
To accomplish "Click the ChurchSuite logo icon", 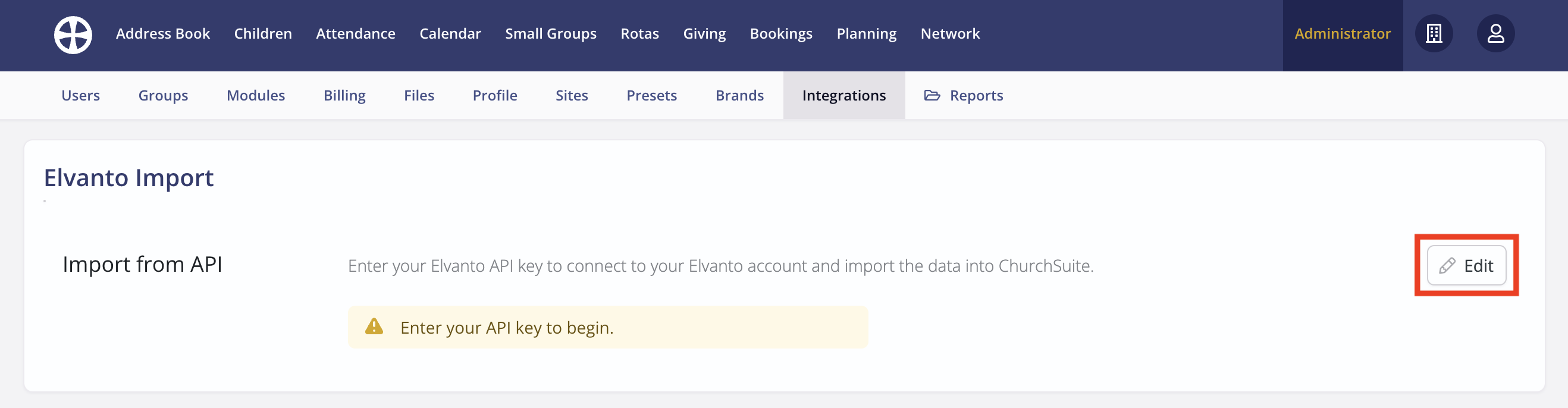I will coord(73,34).
